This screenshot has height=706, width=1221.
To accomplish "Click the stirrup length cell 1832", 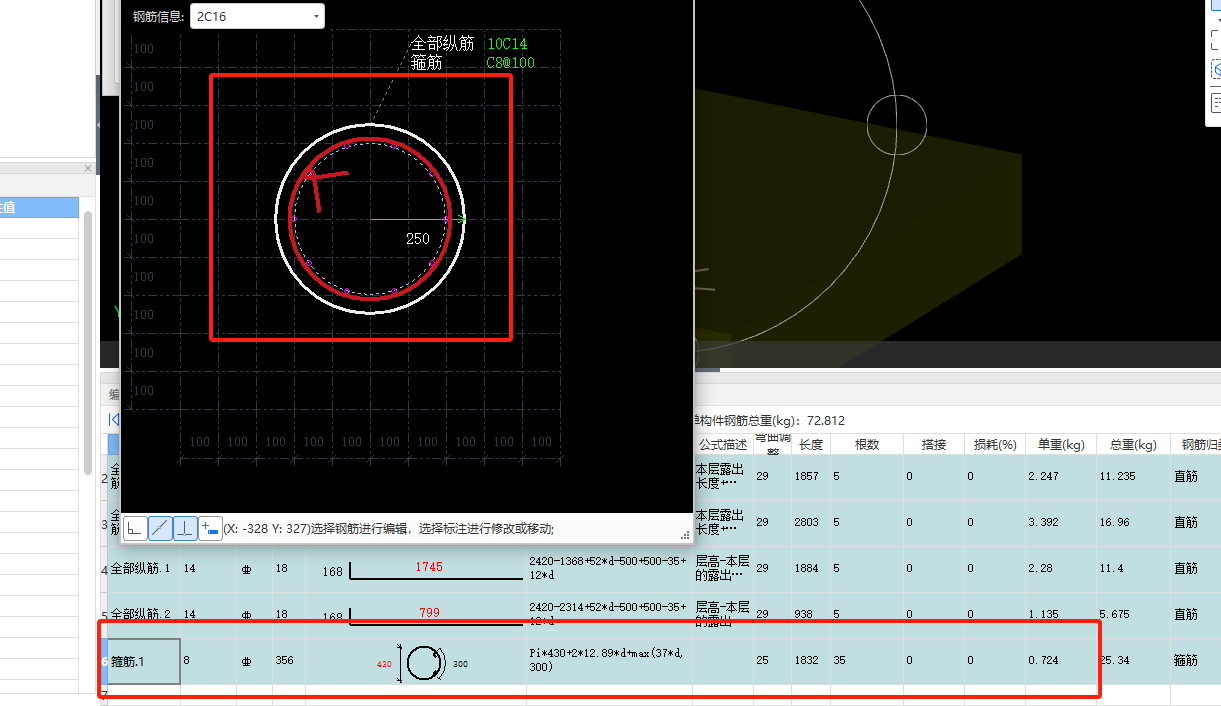I will pyautogui.click(x=811, y=661).
